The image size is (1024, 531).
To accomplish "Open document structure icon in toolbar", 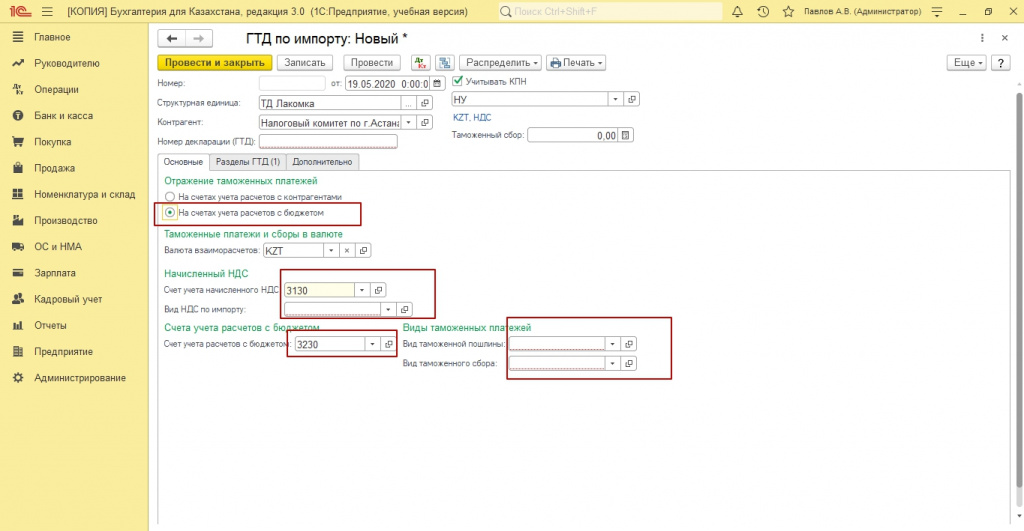I will tap(445, 63).
